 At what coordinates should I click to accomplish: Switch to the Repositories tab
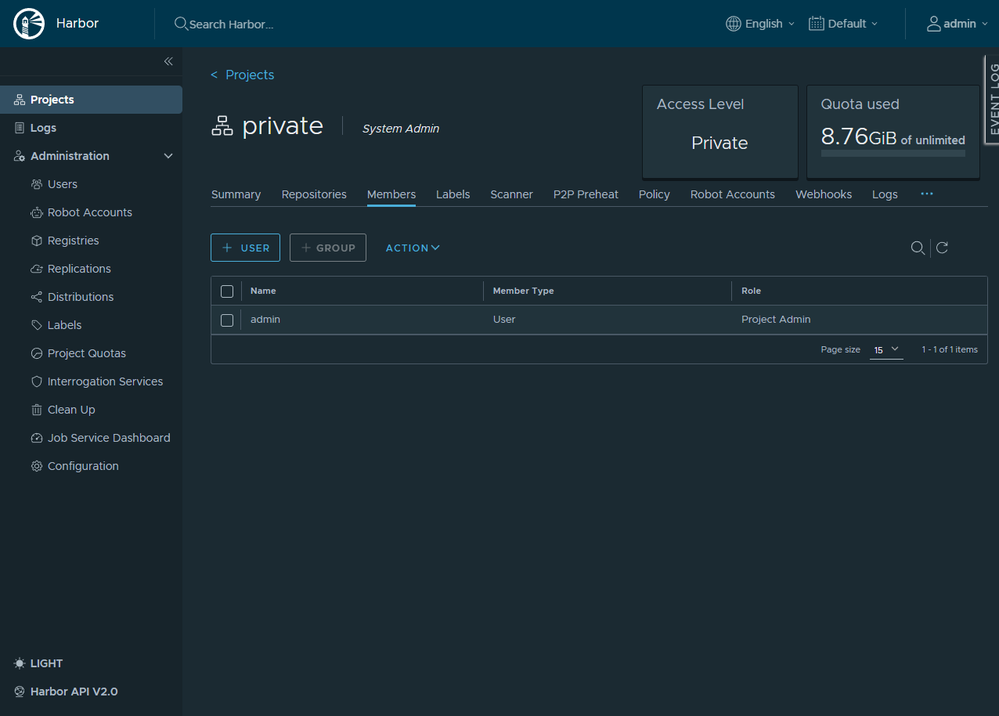point(314,194)
